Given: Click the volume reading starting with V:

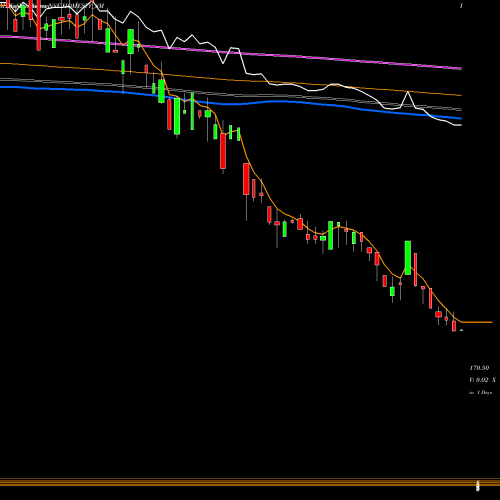Looking at the screenshot, I should coord(482,380).
